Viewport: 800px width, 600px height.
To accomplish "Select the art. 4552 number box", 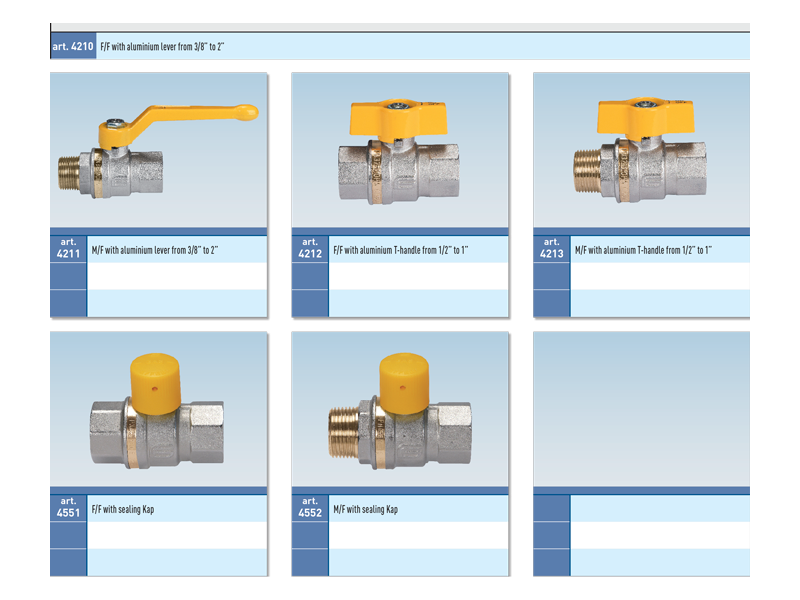I will coord(310,508).
